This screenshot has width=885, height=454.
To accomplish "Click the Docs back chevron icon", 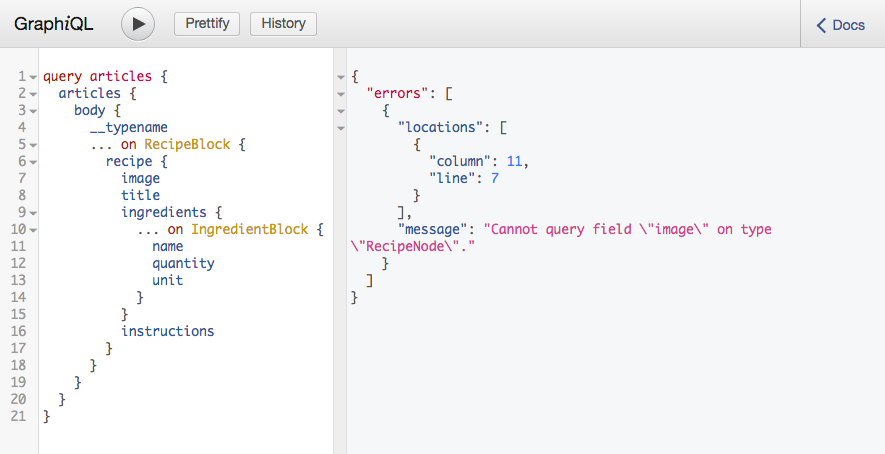I will 821,25.
